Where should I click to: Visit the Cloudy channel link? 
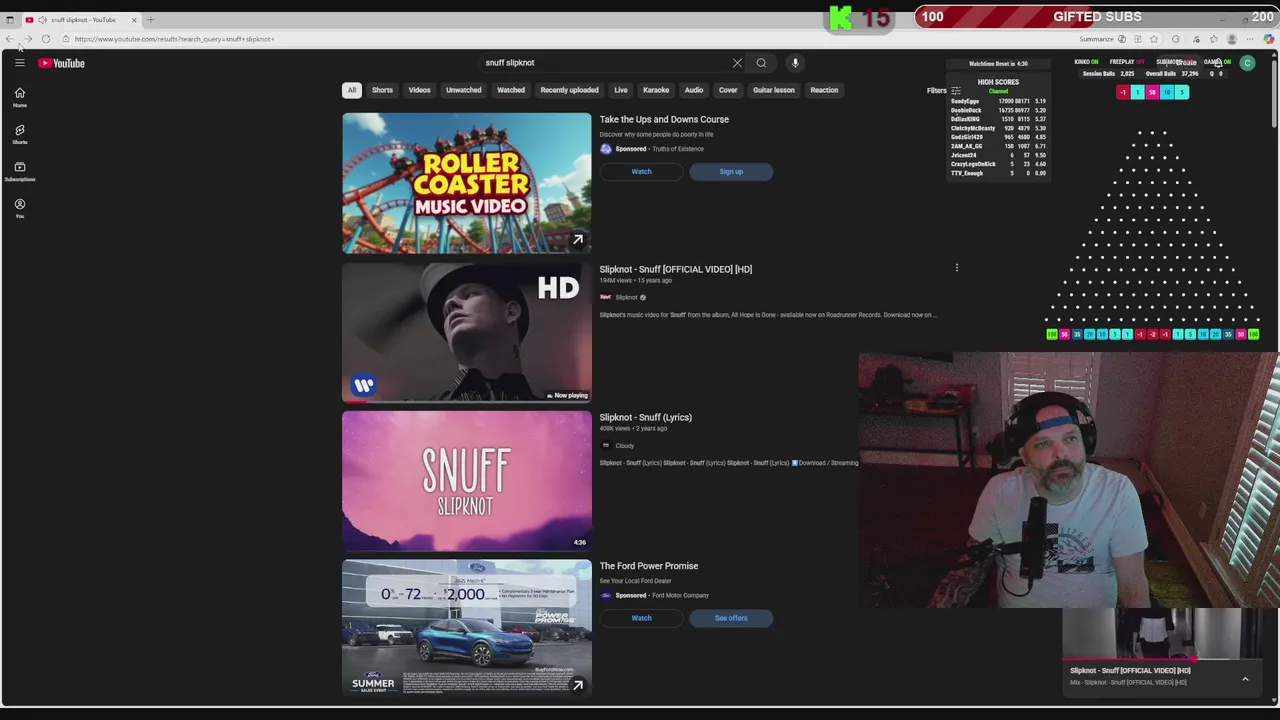pyautogui.click(x=624, y=446)
